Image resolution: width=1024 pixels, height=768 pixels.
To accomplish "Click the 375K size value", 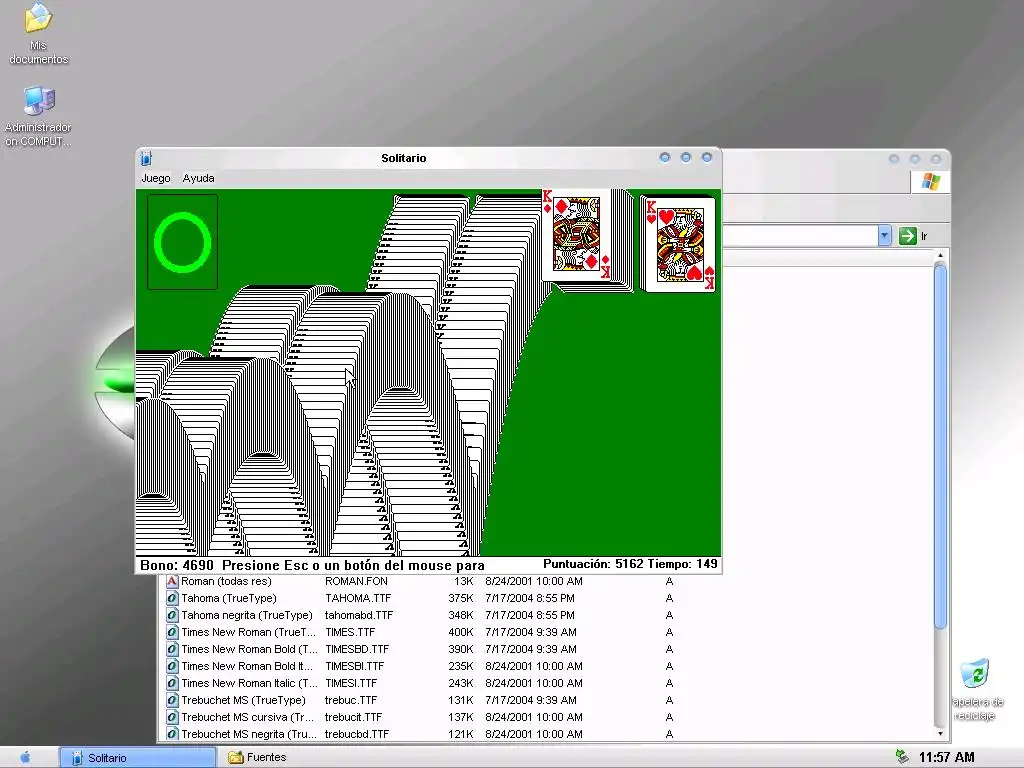I will (461, 598).
